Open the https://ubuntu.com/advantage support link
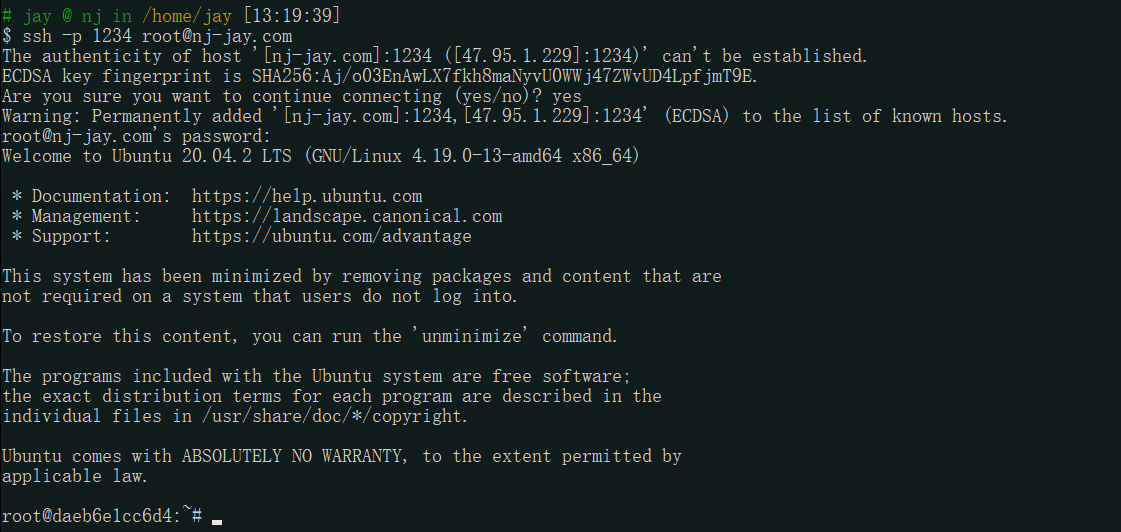Screen dimensions: 1121x532 (332, 236)
